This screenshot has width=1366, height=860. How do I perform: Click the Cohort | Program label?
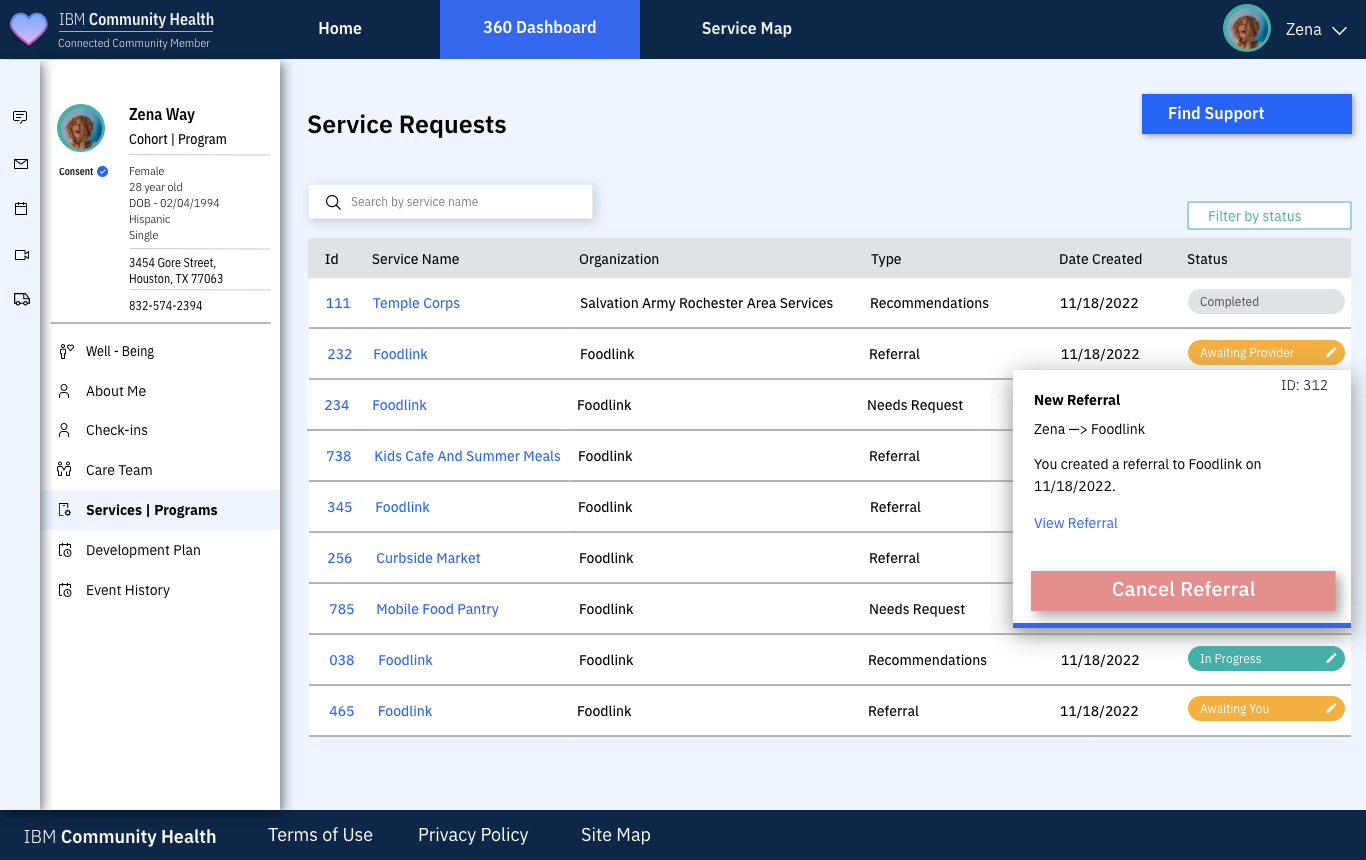[x=178, y=139]
